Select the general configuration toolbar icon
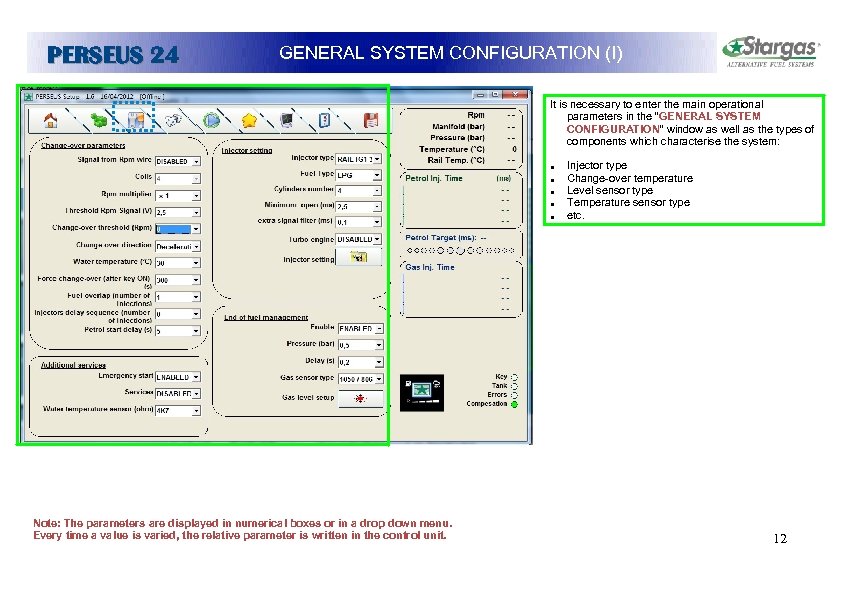The image size is (842, 595). 135,120
